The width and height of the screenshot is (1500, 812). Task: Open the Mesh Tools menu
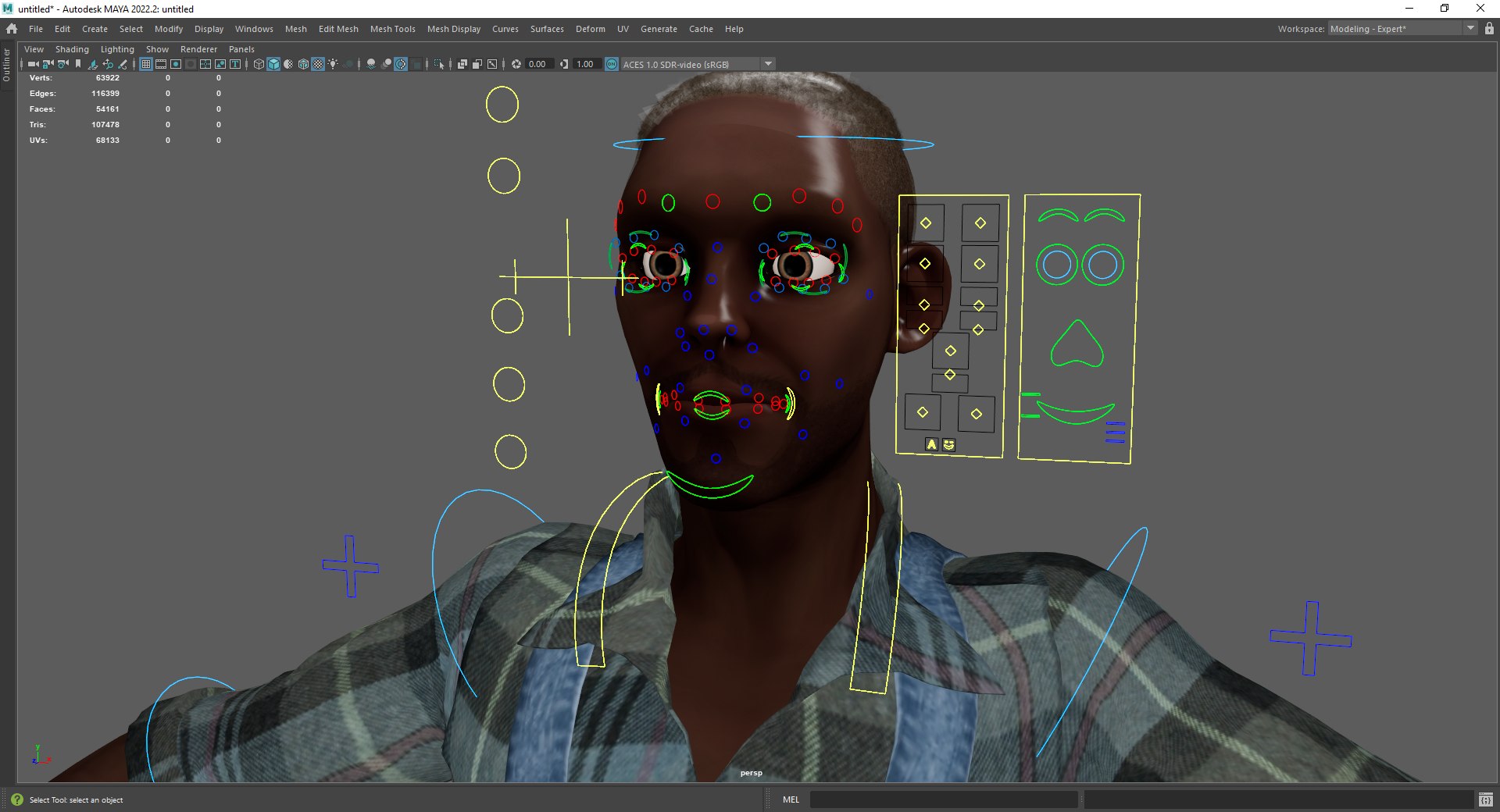[392, 29]
